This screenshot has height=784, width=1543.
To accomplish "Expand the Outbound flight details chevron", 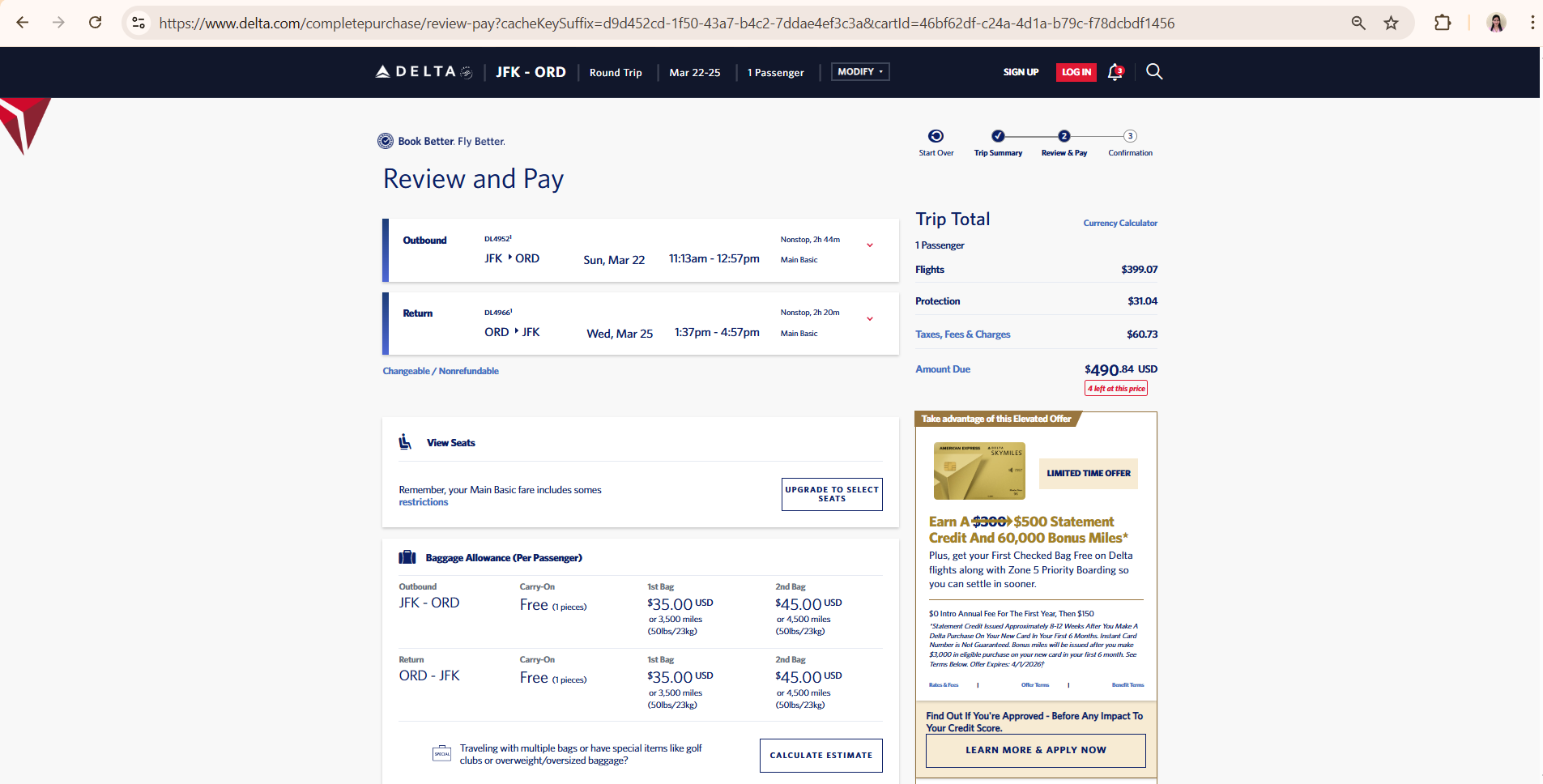I will [x=870, y=245].
